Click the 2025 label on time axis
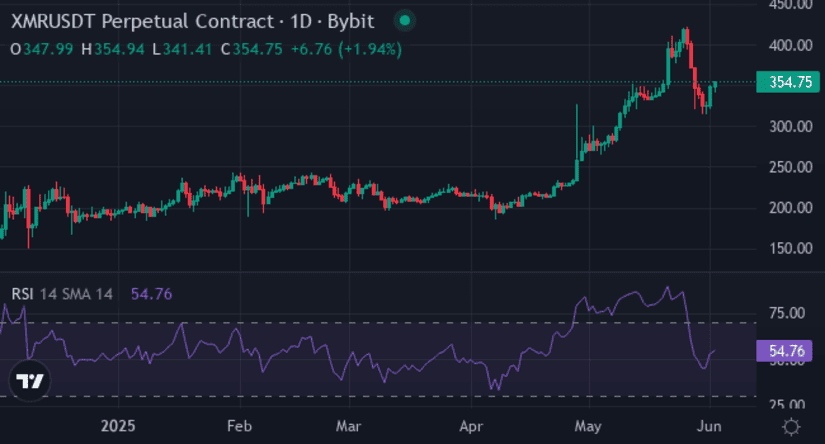Image resolution: width=825 pixels, height=444 pixels. 118,426
